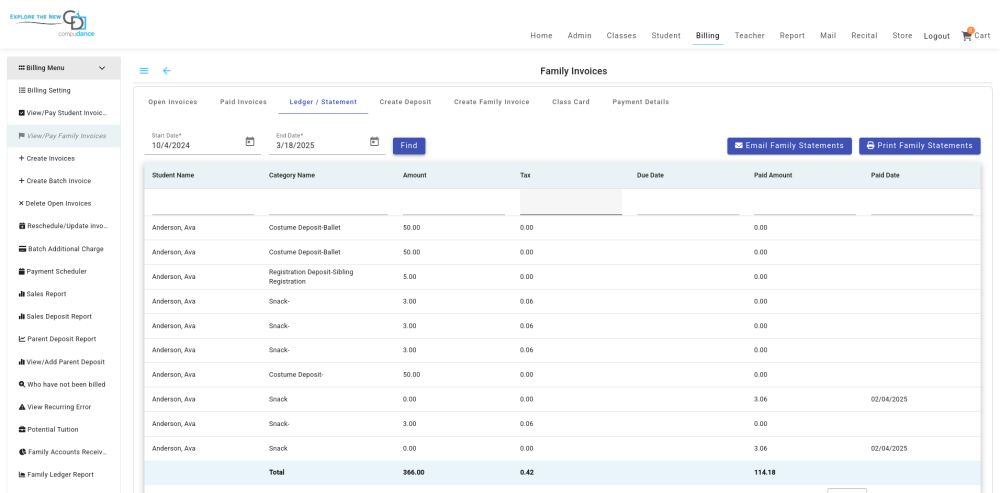Open Classes in top navigation
Image resolution: width=1000 pixels, height=493 pixels.
point(621,36)
